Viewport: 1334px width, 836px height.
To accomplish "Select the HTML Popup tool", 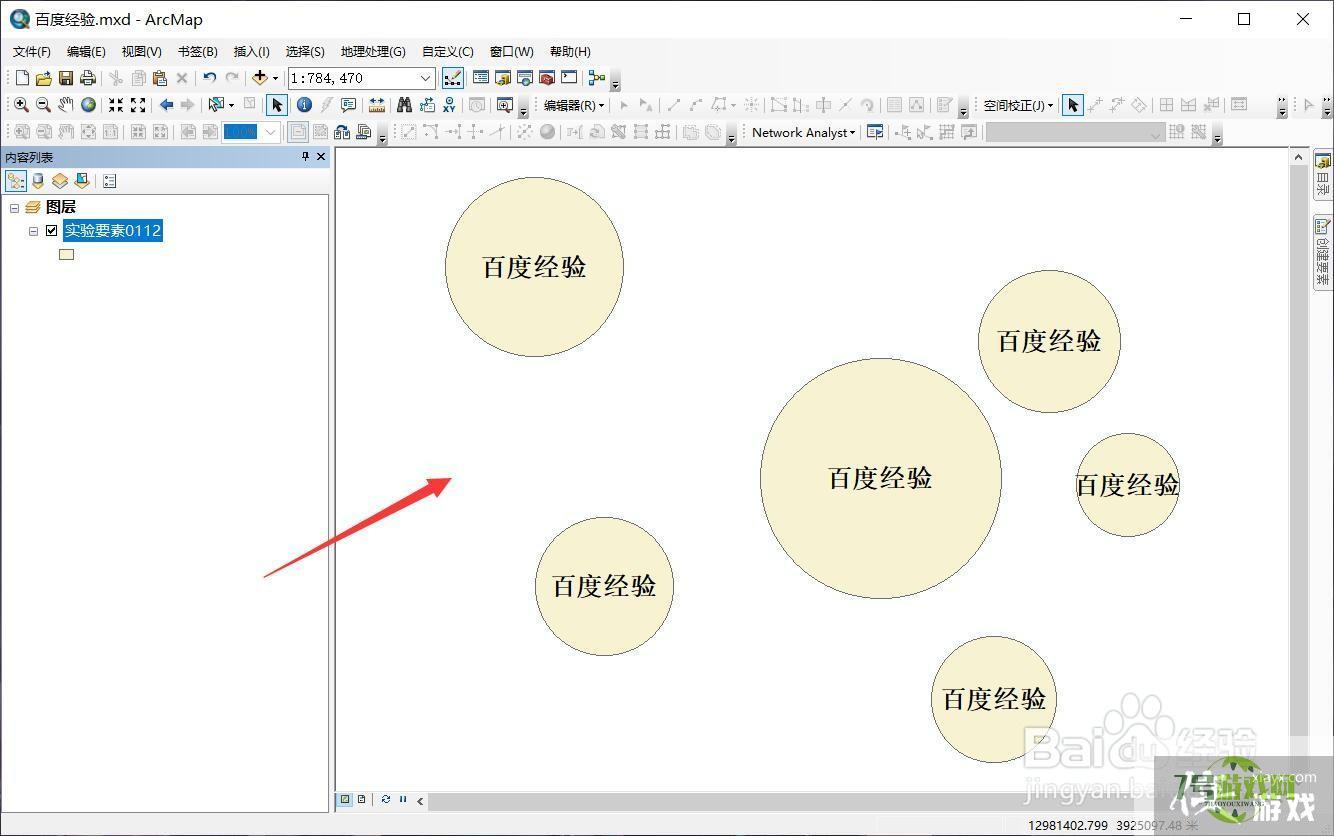I will pos(348,105).
